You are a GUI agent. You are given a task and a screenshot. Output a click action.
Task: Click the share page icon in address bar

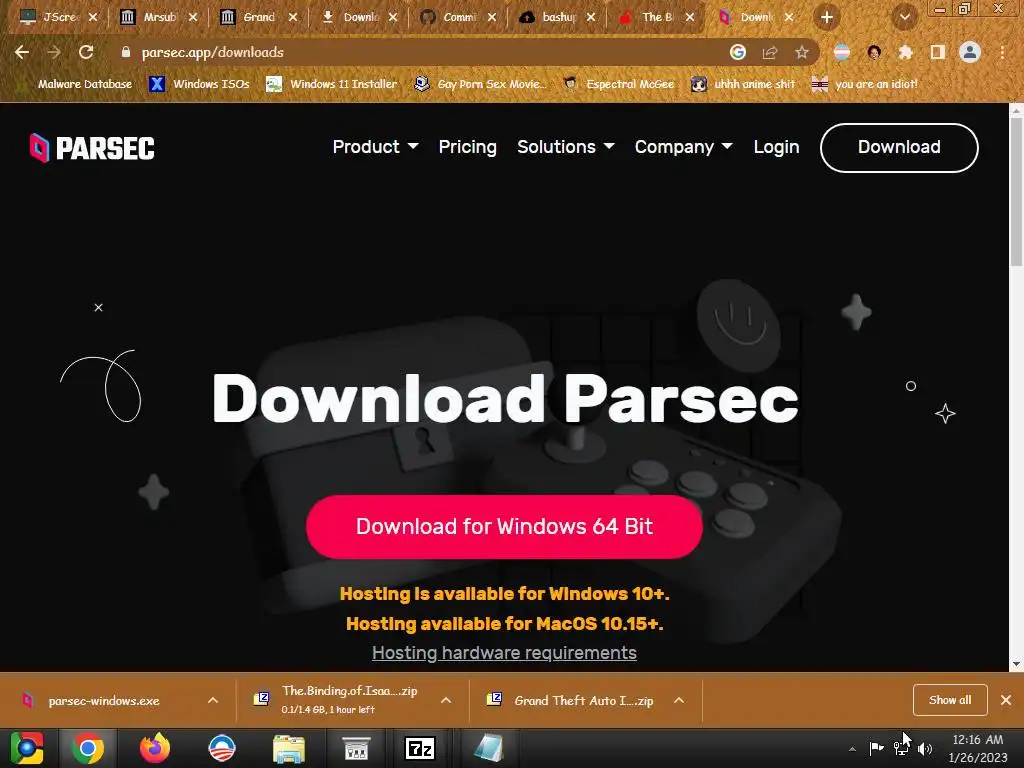(x=770, y=52)
